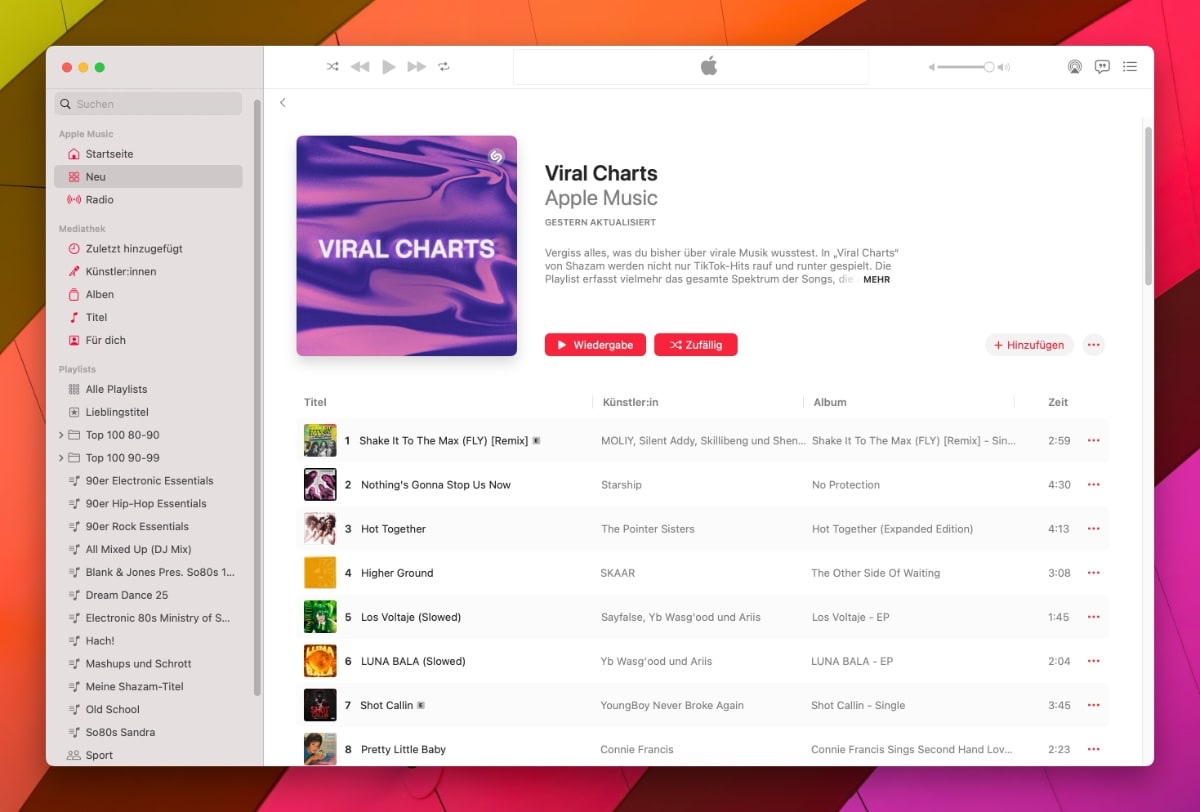Toggle shuffle in the playback toolbar
This screenshot has height=812, width=1200.
[x=332, y=67]
